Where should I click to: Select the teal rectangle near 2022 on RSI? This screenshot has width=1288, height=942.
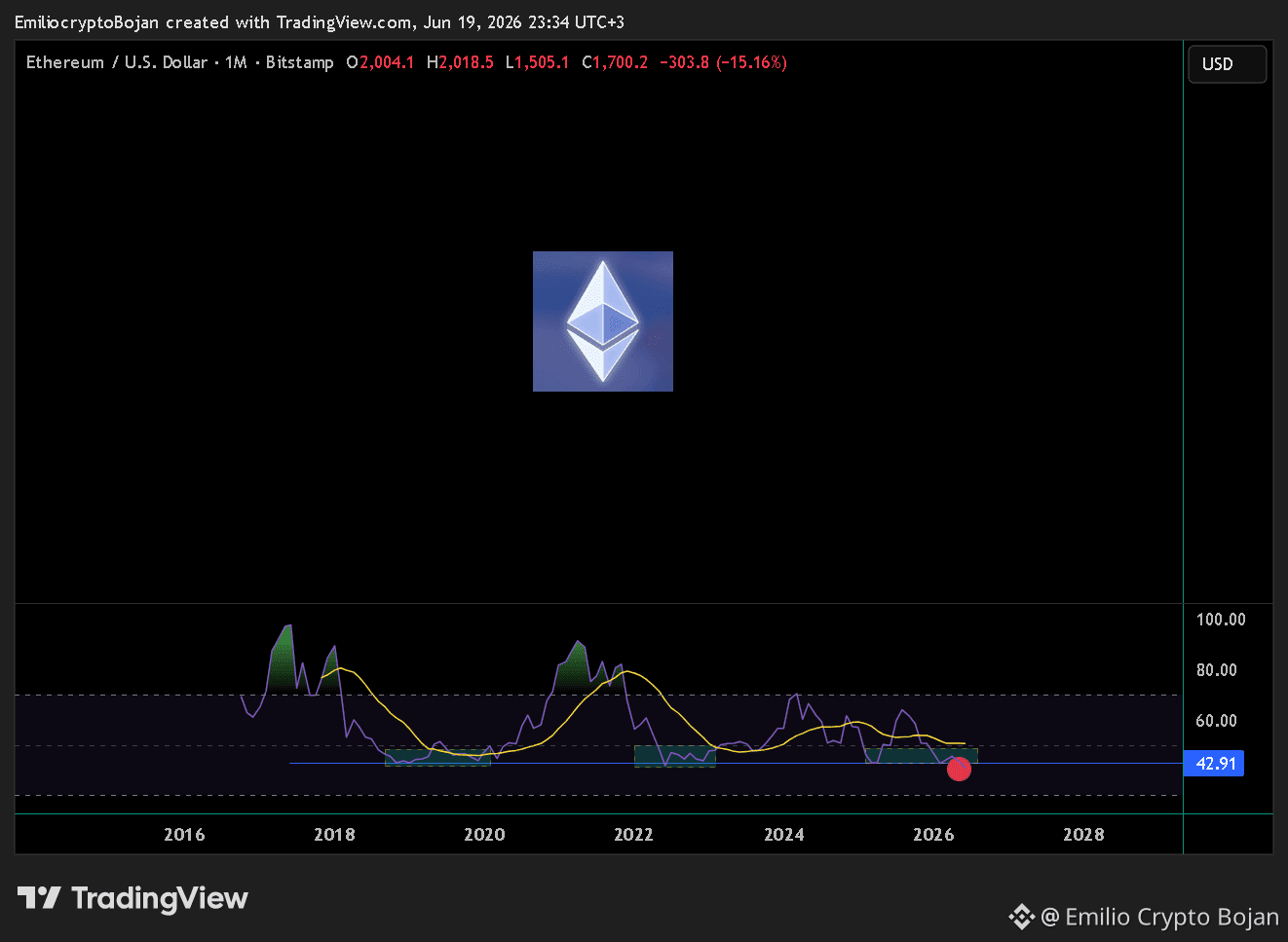(675, 756)
